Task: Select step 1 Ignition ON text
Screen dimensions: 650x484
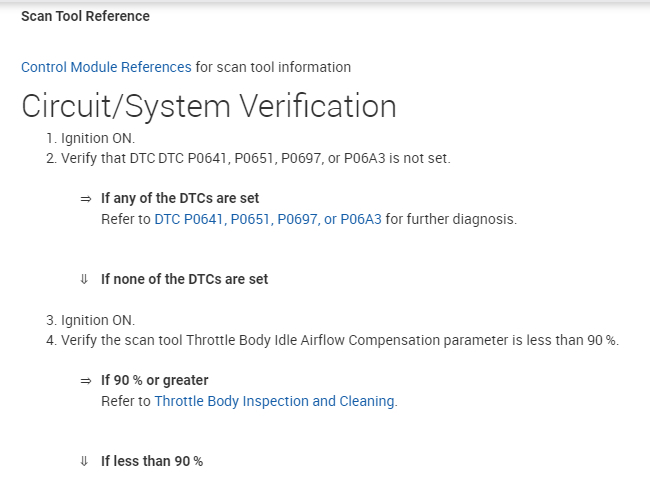Action: 97,138
